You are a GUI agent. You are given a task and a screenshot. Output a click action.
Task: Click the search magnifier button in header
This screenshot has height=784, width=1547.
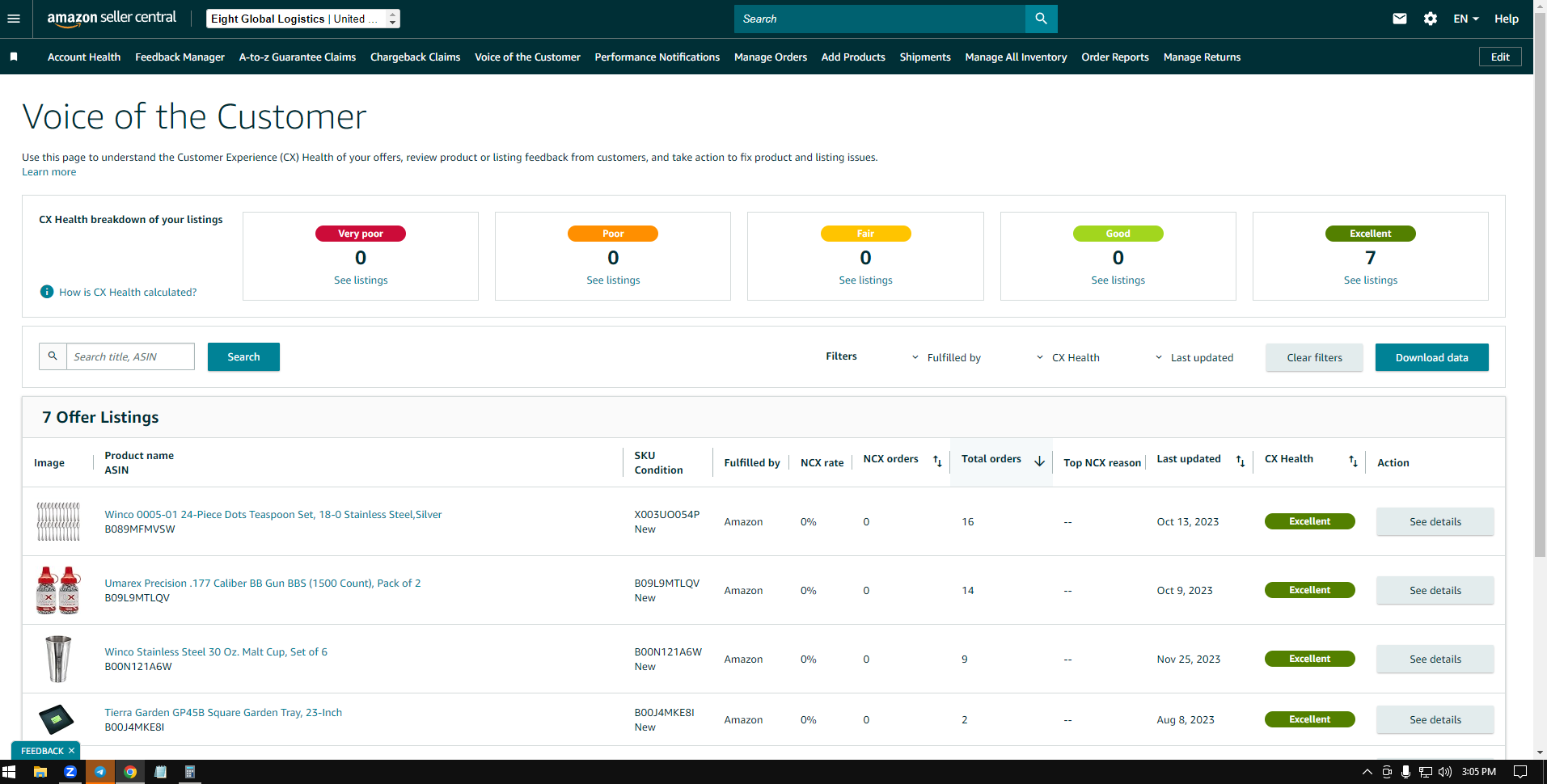point(1041,19)
